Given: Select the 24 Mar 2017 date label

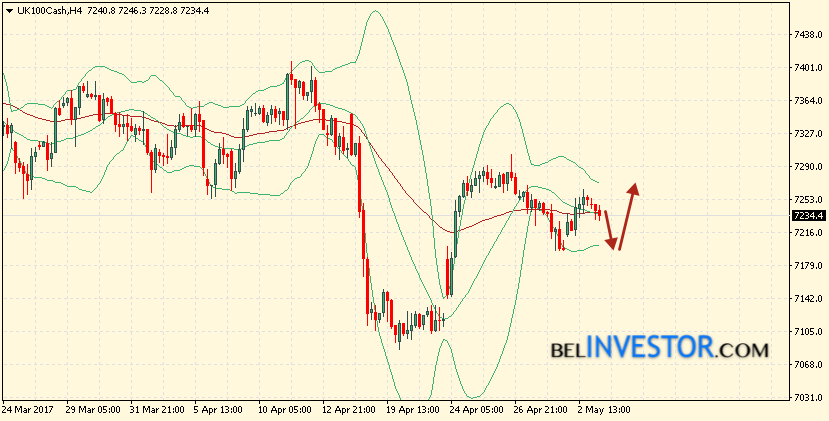Looking at the screenshot, I should 25,410.
